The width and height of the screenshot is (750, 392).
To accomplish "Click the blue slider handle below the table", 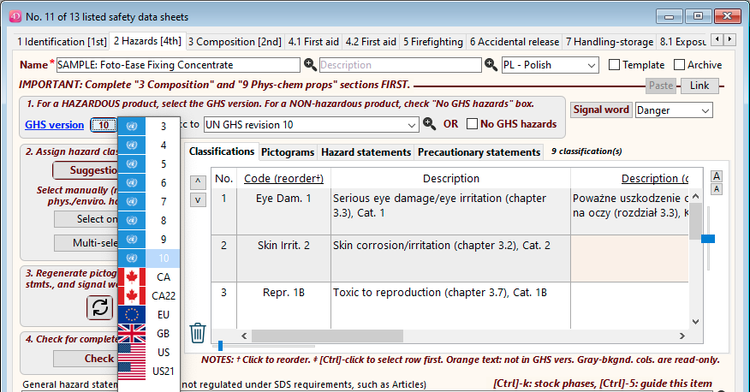I will pyautogui.click(x=221, y=345).
